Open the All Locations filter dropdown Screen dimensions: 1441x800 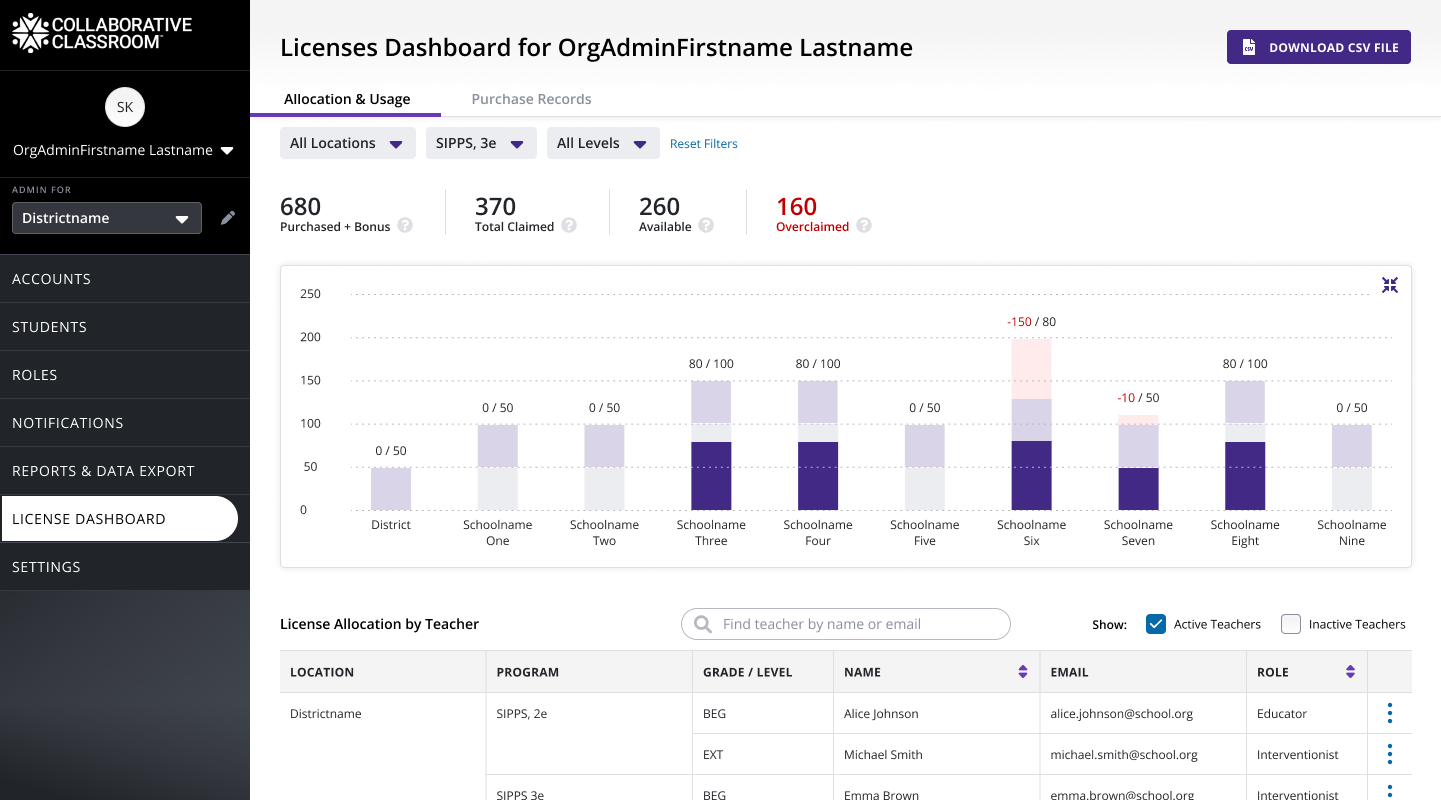[x=347, y=143]
